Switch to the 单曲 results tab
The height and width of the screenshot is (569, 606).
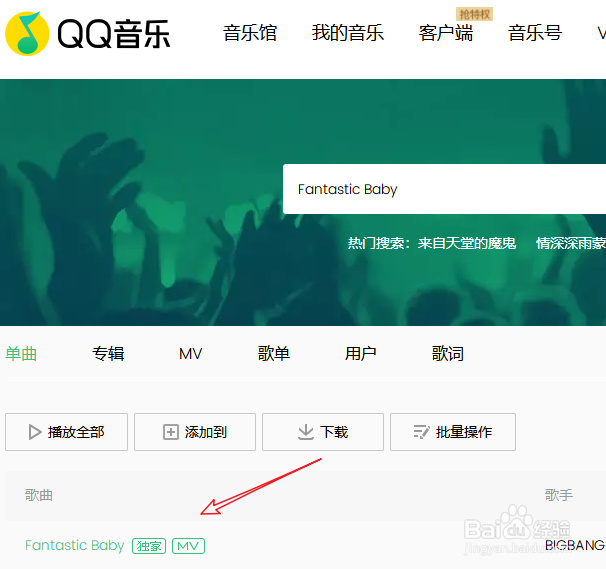21,354
